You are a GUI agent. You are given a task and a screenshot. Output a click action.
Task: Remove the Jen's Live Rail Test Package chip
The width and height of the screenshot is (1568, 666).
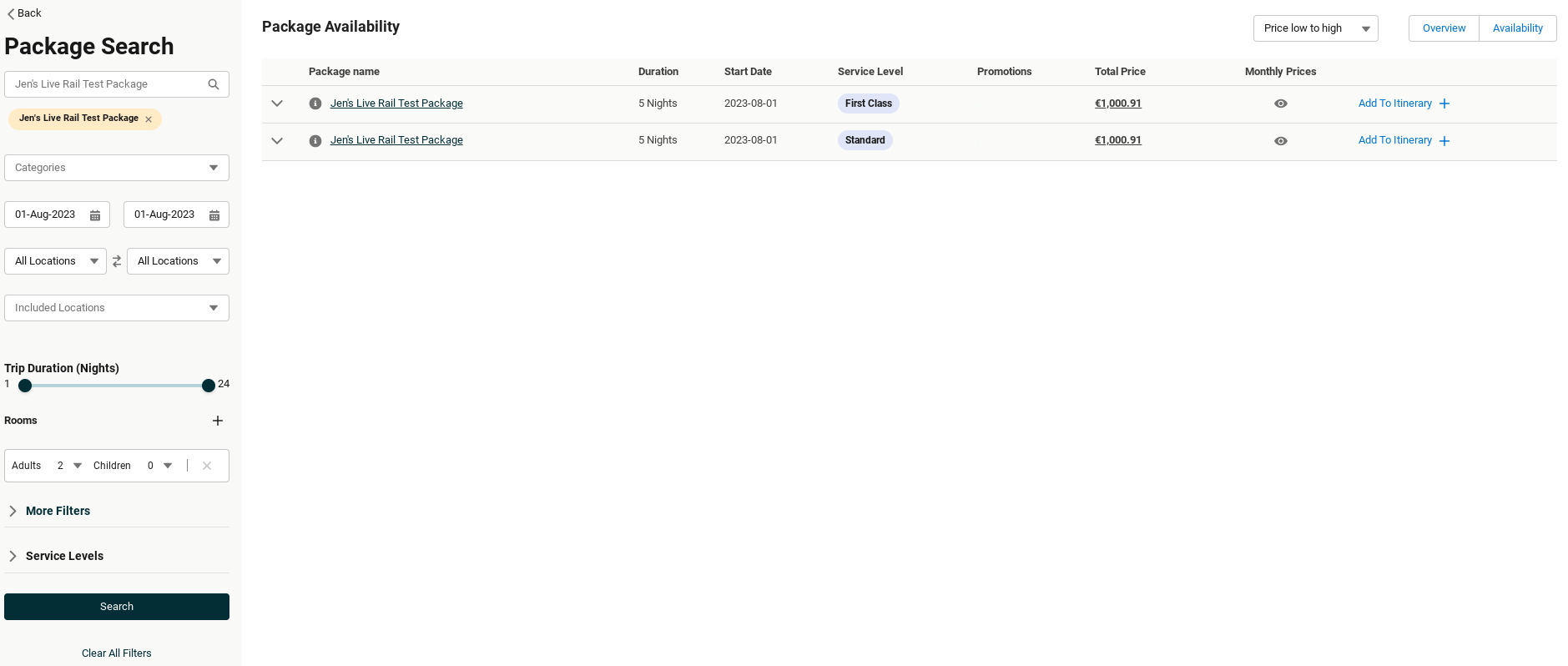pyautogui.click(x=149, y=119)
